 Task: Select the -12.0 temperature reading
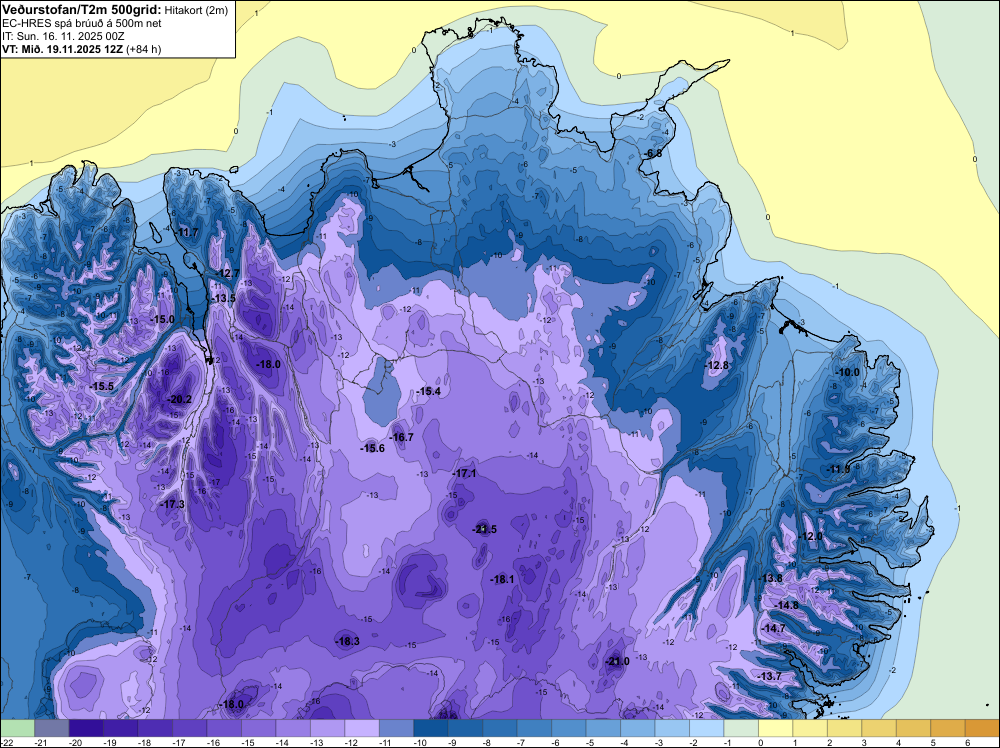811,536
